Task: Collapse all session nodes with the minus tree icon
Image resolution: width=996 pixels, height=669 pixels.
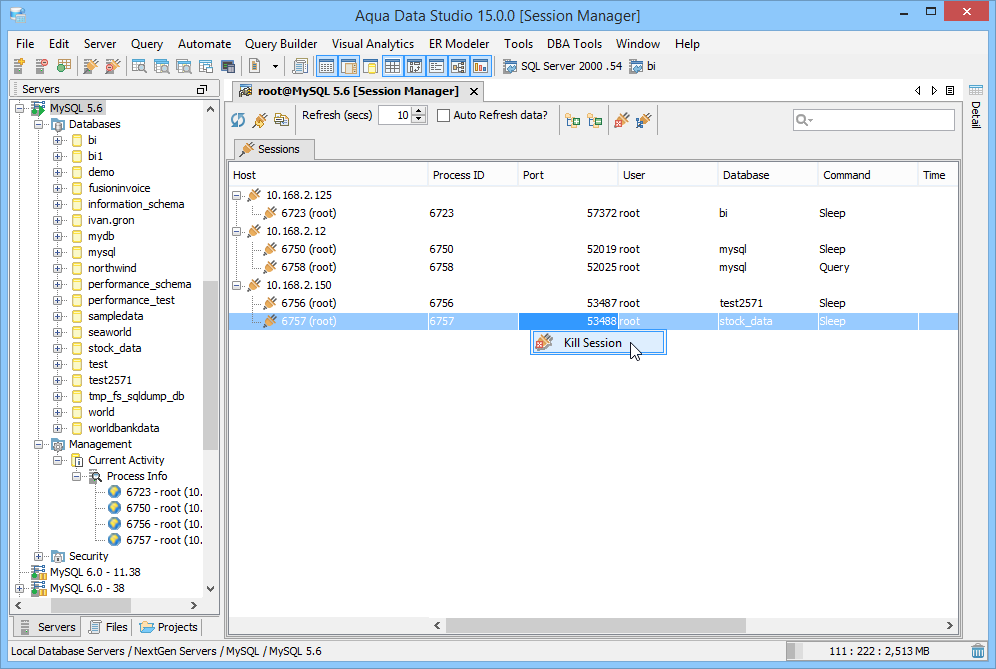Action: tap(595, 119)
